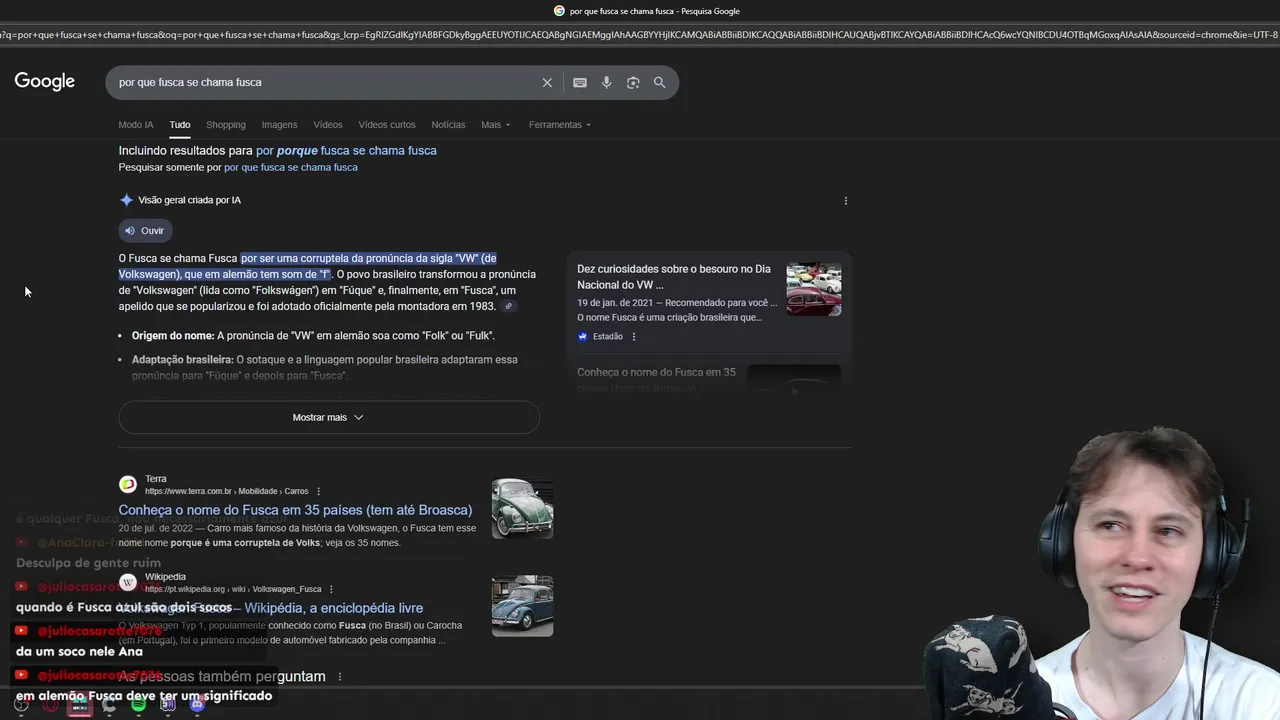Image resolution: width=1280 pixels, height=720 pixels.
Task: Follow 'por porque fusca se chama fusca' suggestion link
Action: 346,150
